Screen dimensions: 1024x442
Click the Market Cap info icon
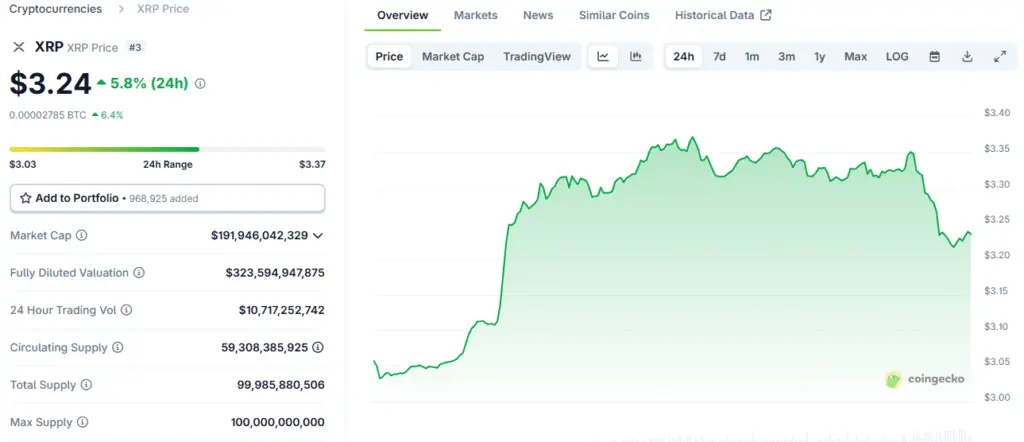[82, 235]
